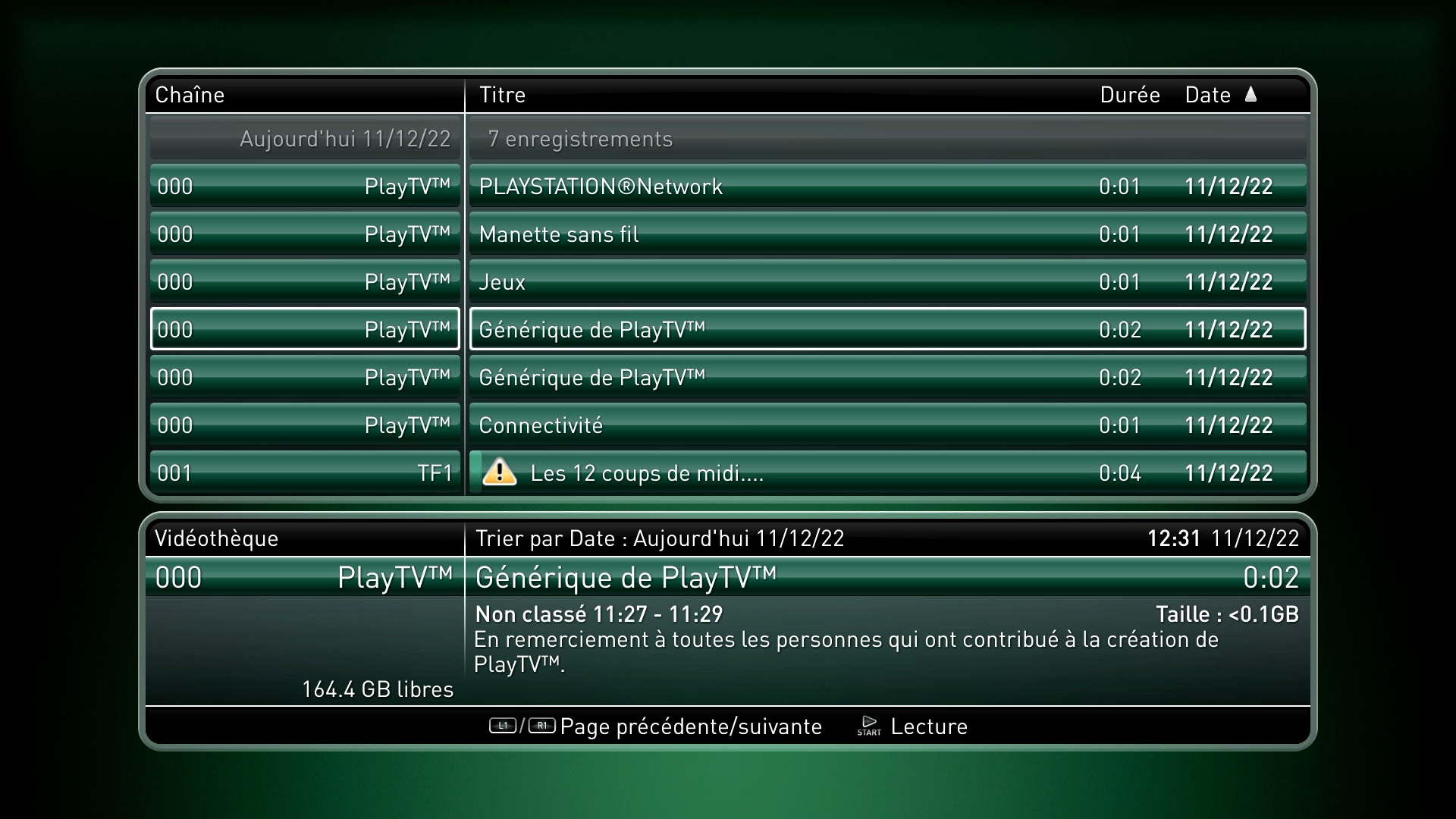Select the PLAYSTATION®Network recording
The height and width of the screenshot is (819, 1456).
[x=887, y=186]
